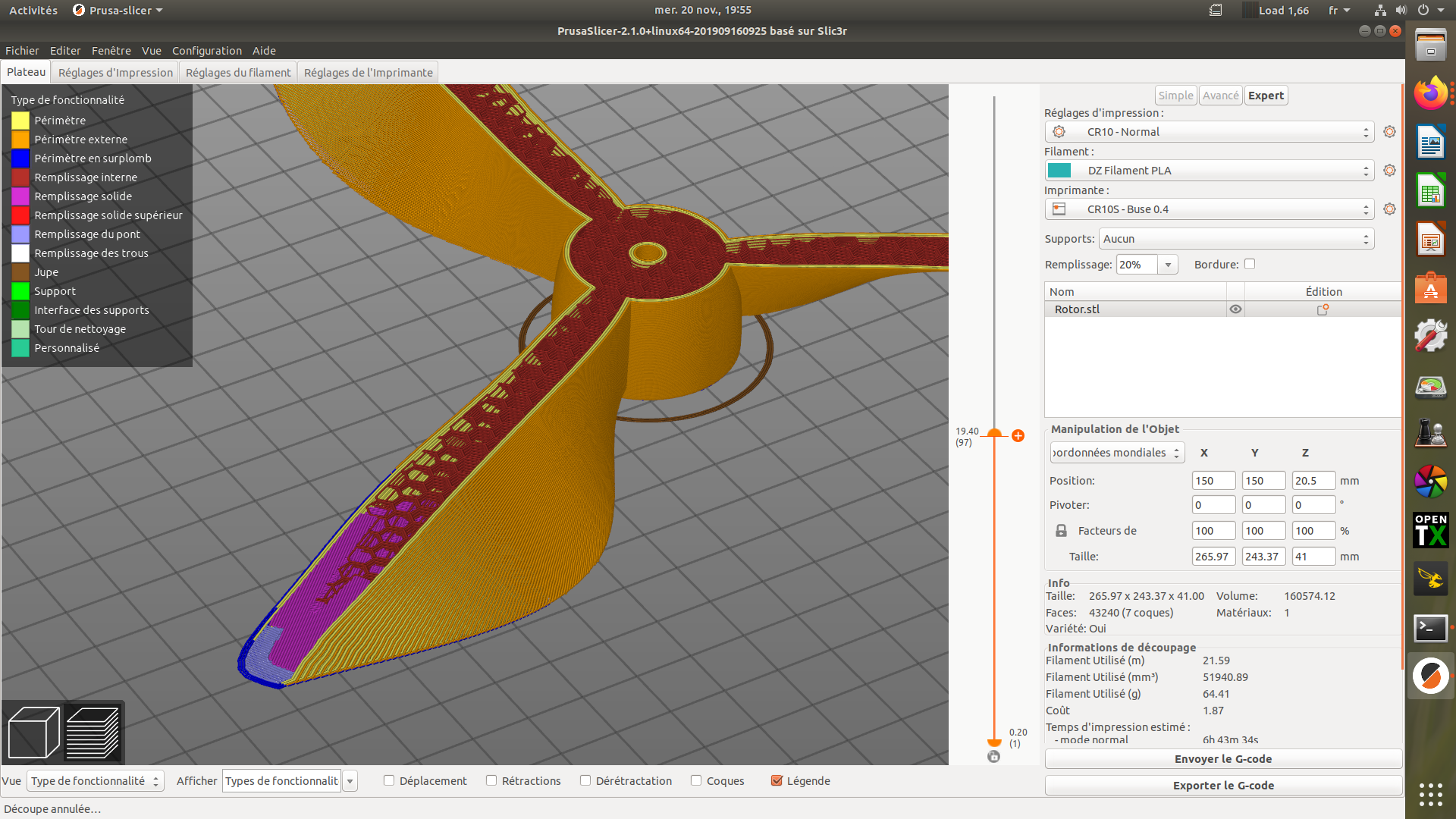
Task: Enable the Déplacement checkbox
Action: (x=389, y=780)
